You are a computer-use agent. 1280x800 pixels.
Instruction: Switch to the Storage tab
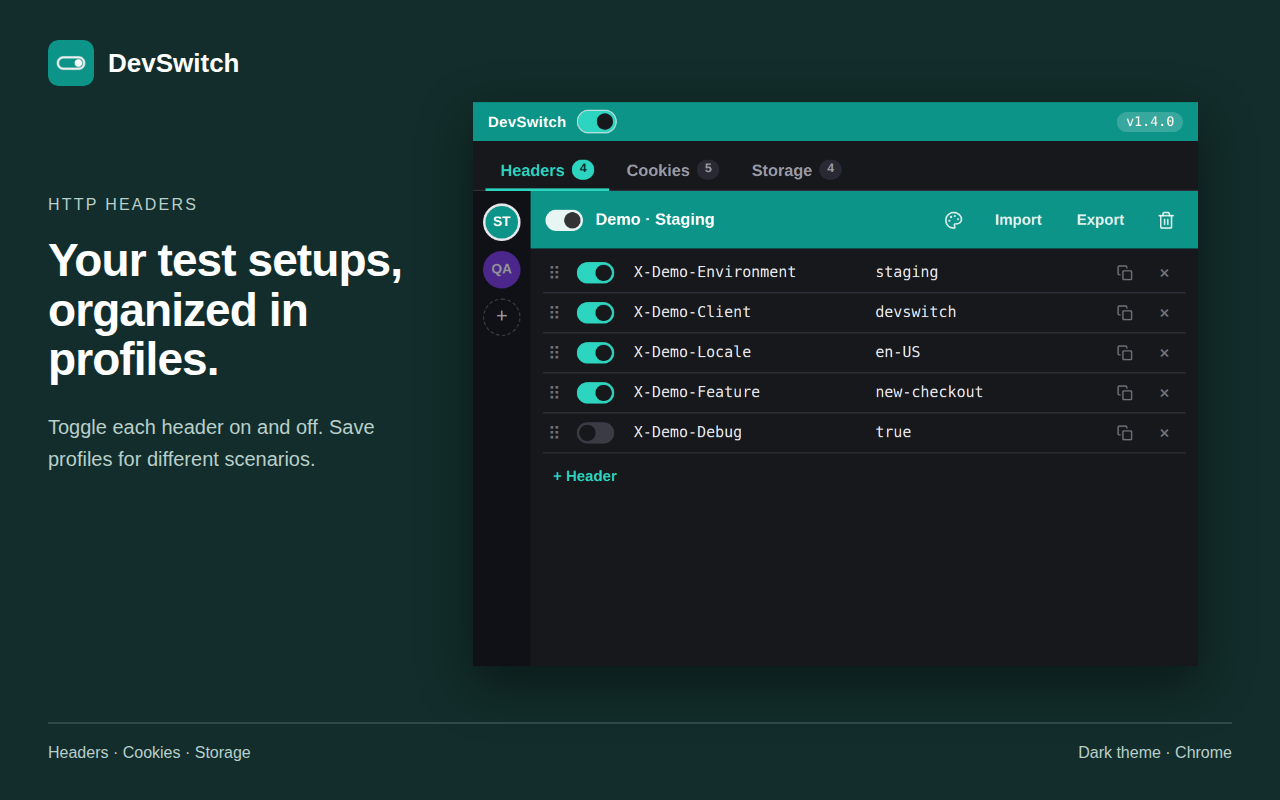[796, 170]
